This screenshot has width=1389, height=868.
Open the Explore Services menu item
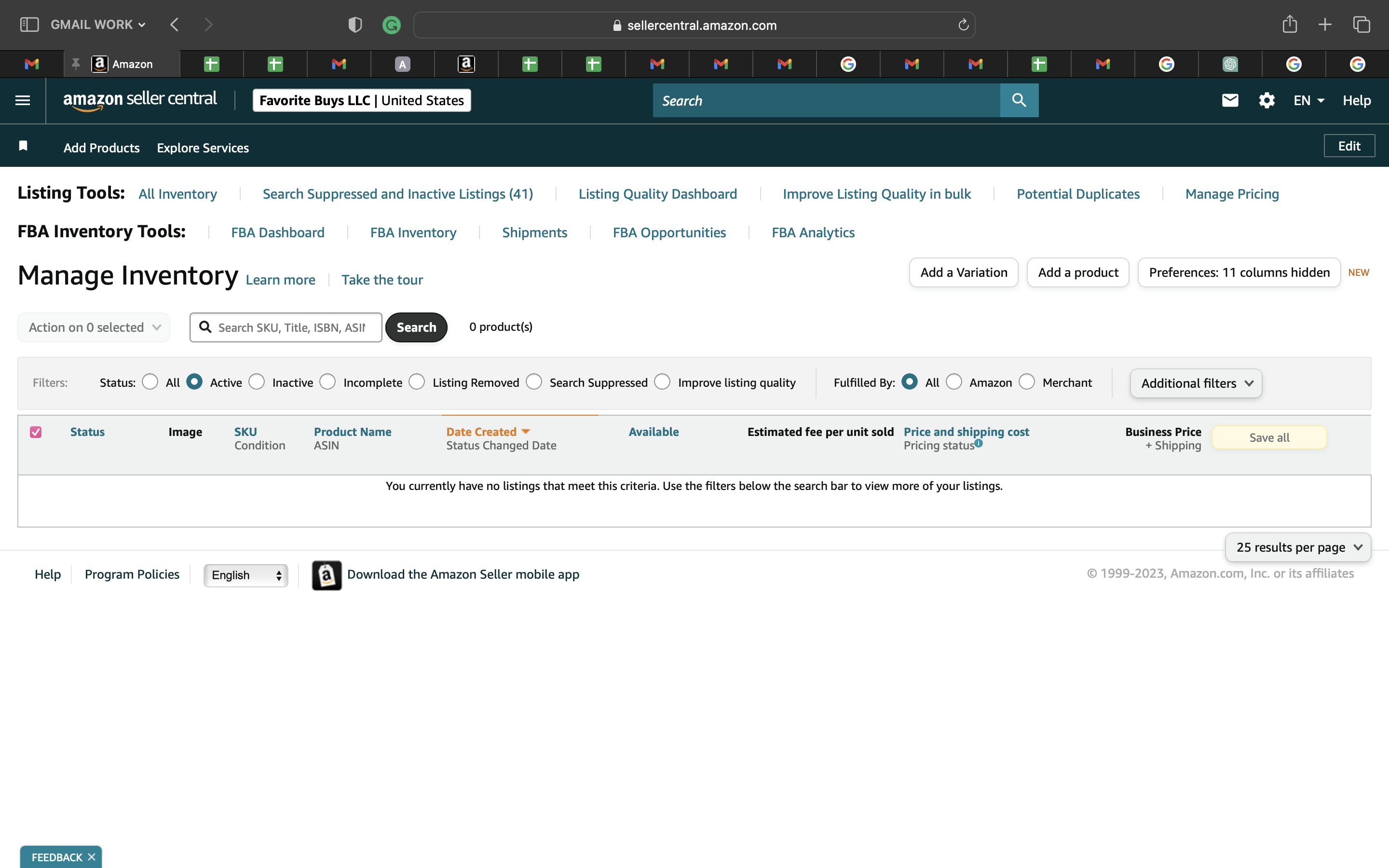(203, 148)
